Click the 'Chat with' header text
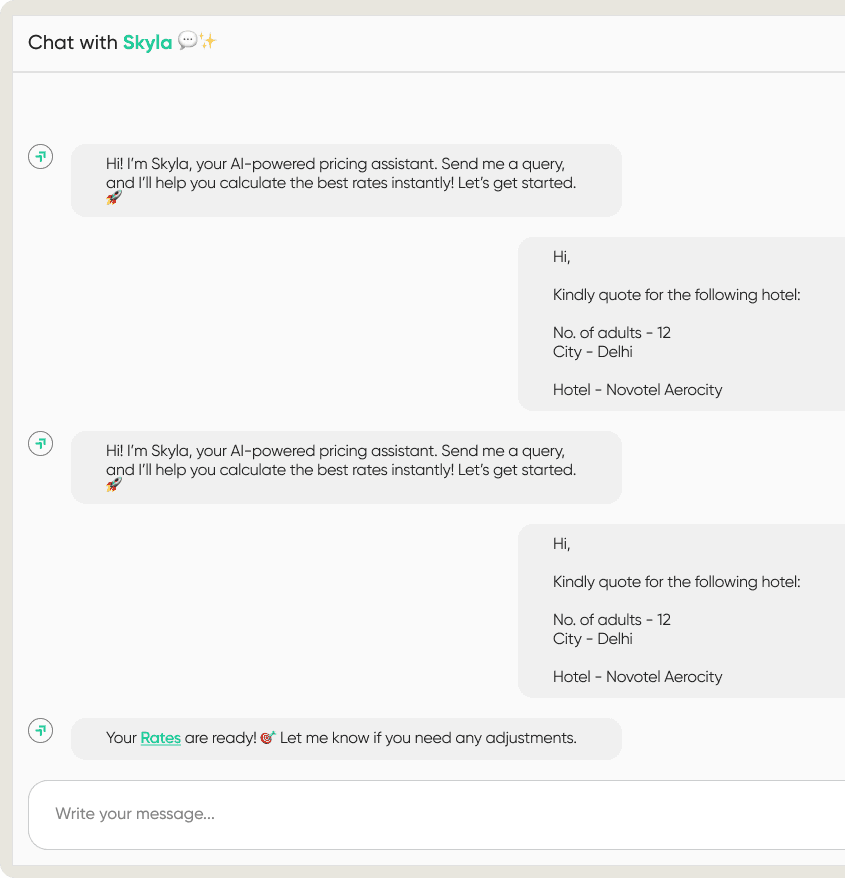 [x=73, y=42]
